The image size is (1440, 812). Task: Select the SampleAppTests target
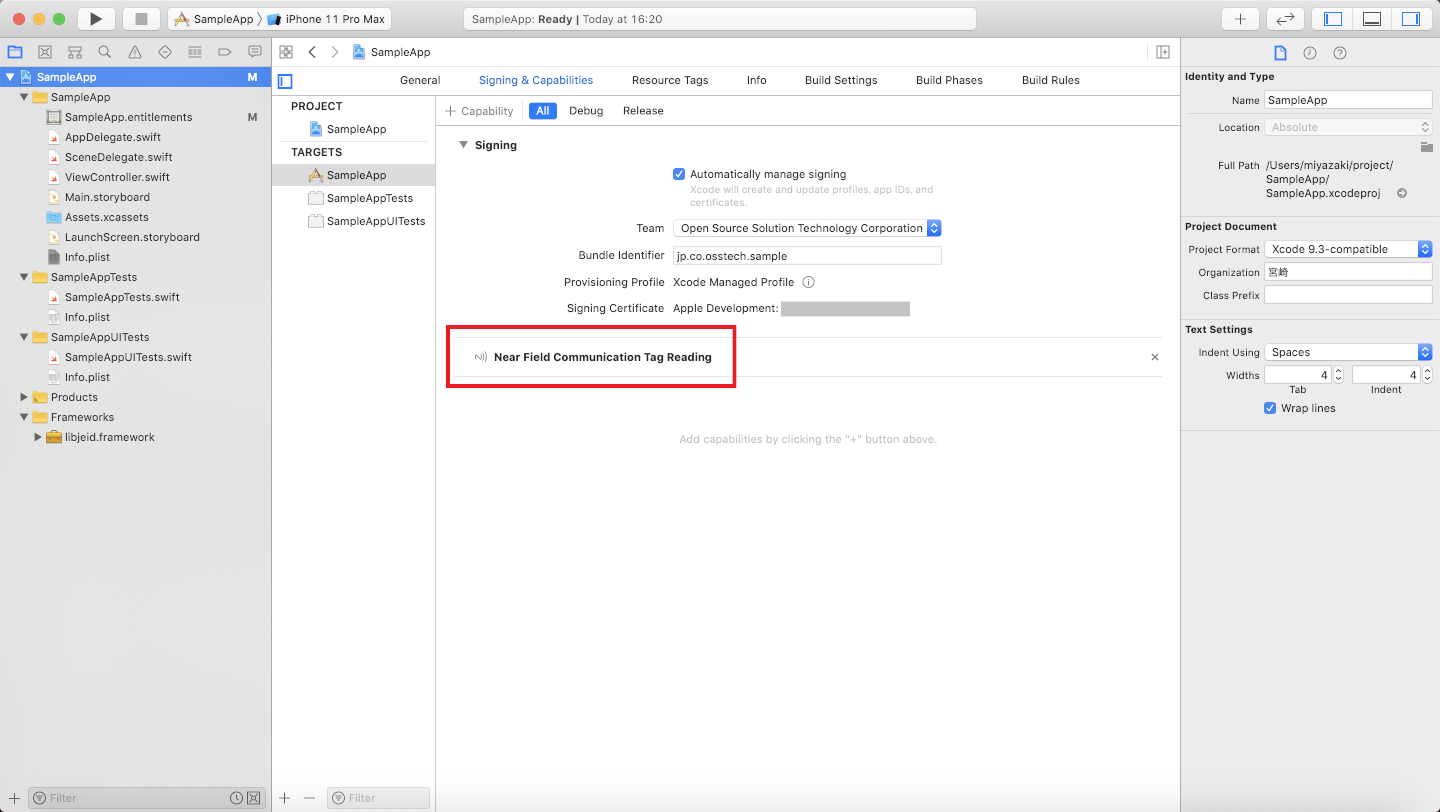369,198
